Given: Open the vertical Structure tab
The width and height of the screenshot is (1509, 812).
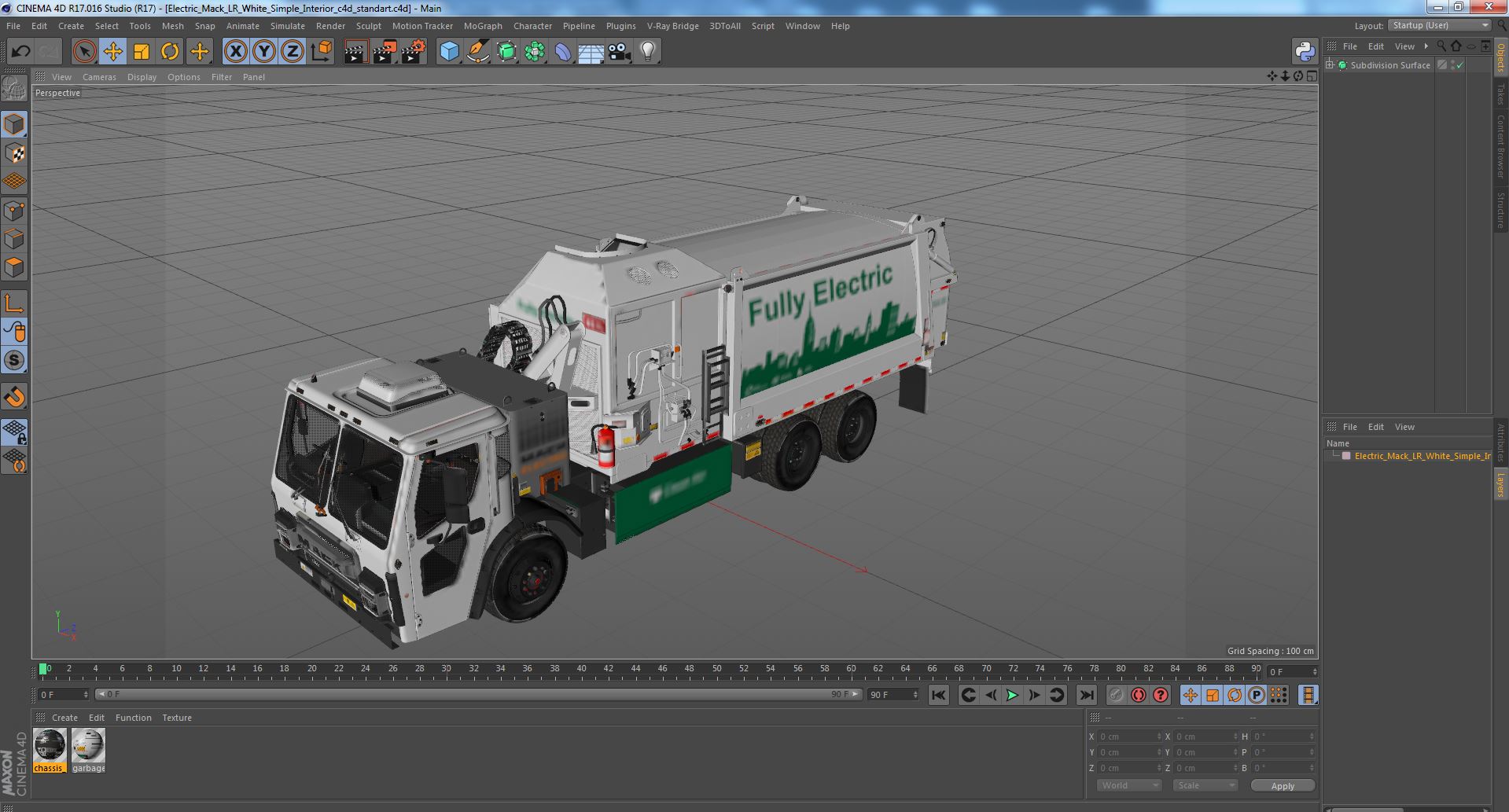Looking at the screenshot, I should [x=1500, y=210].
